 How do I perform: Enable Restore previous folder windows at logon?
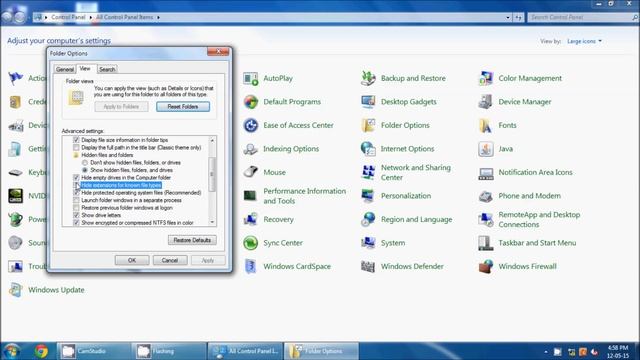pyautogui.click(x=76, y=208)
